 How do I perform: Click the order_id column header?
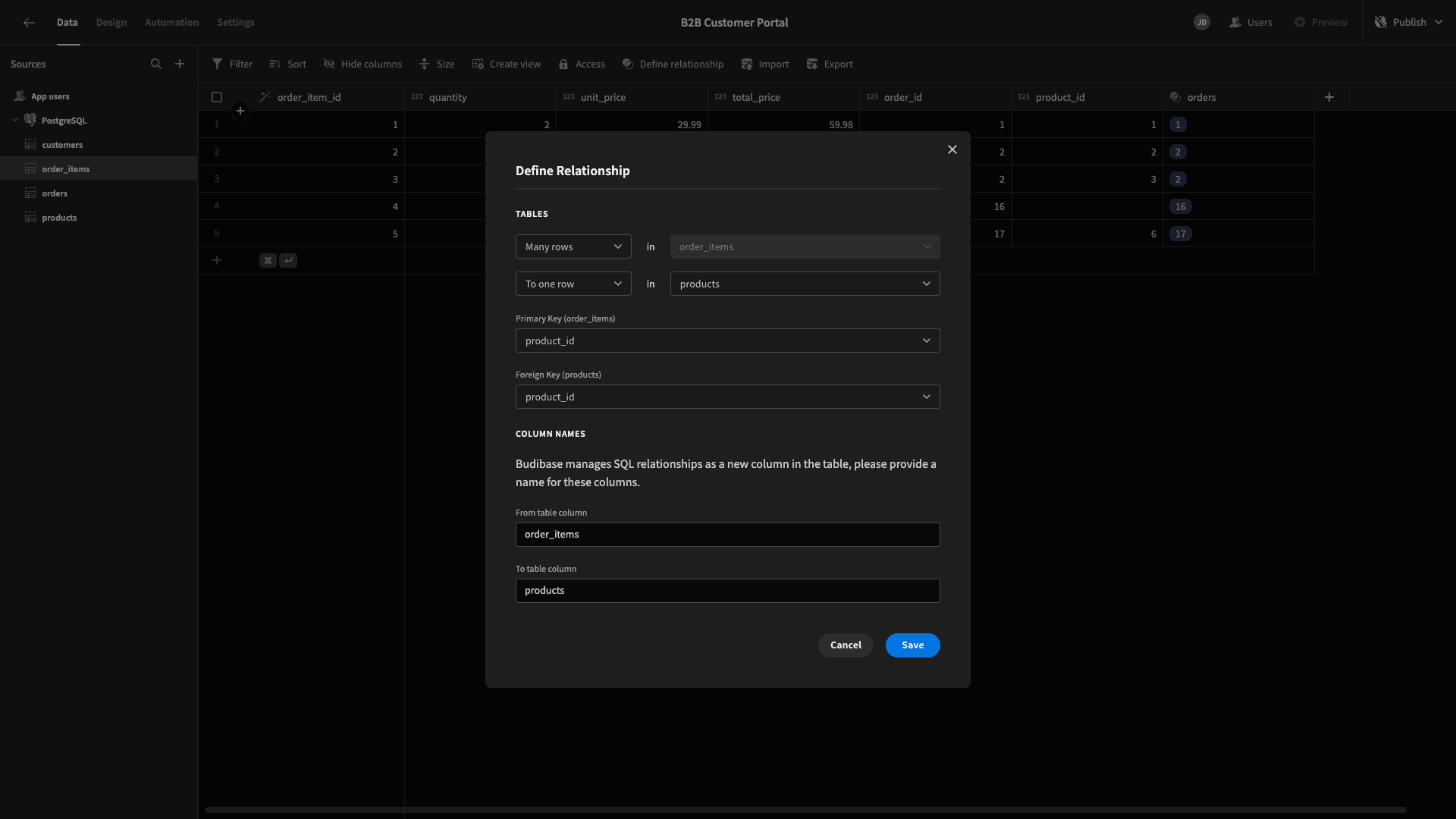click(x=936, y=97)
